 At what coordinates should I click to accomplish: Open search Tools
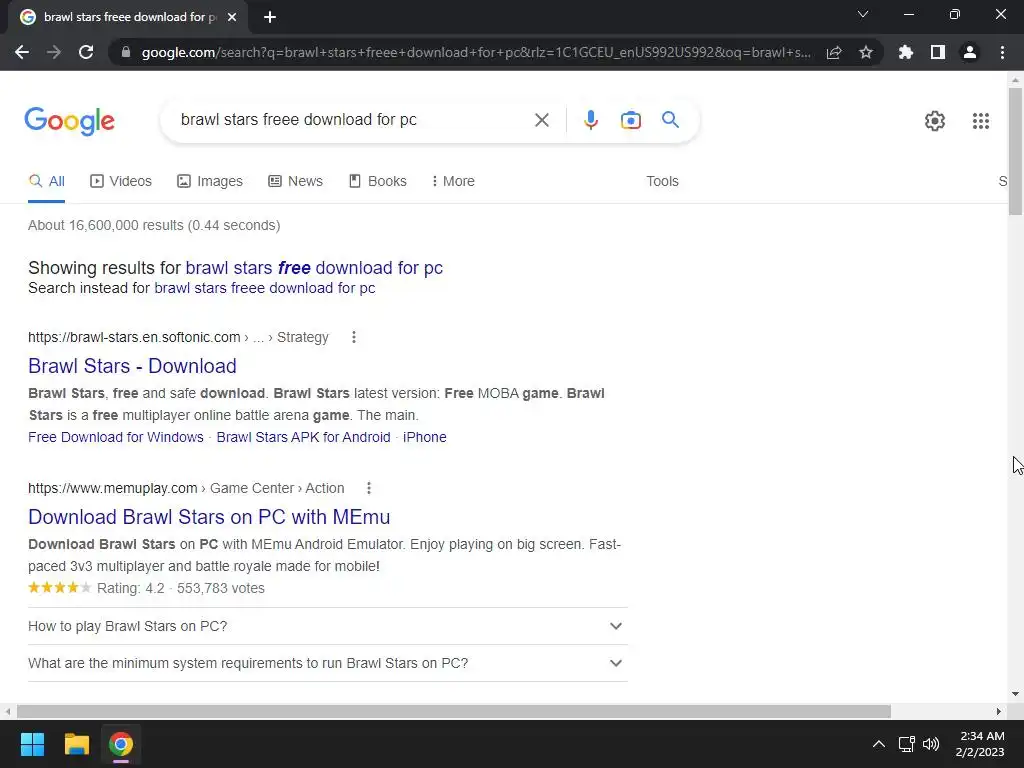[662, 181]
